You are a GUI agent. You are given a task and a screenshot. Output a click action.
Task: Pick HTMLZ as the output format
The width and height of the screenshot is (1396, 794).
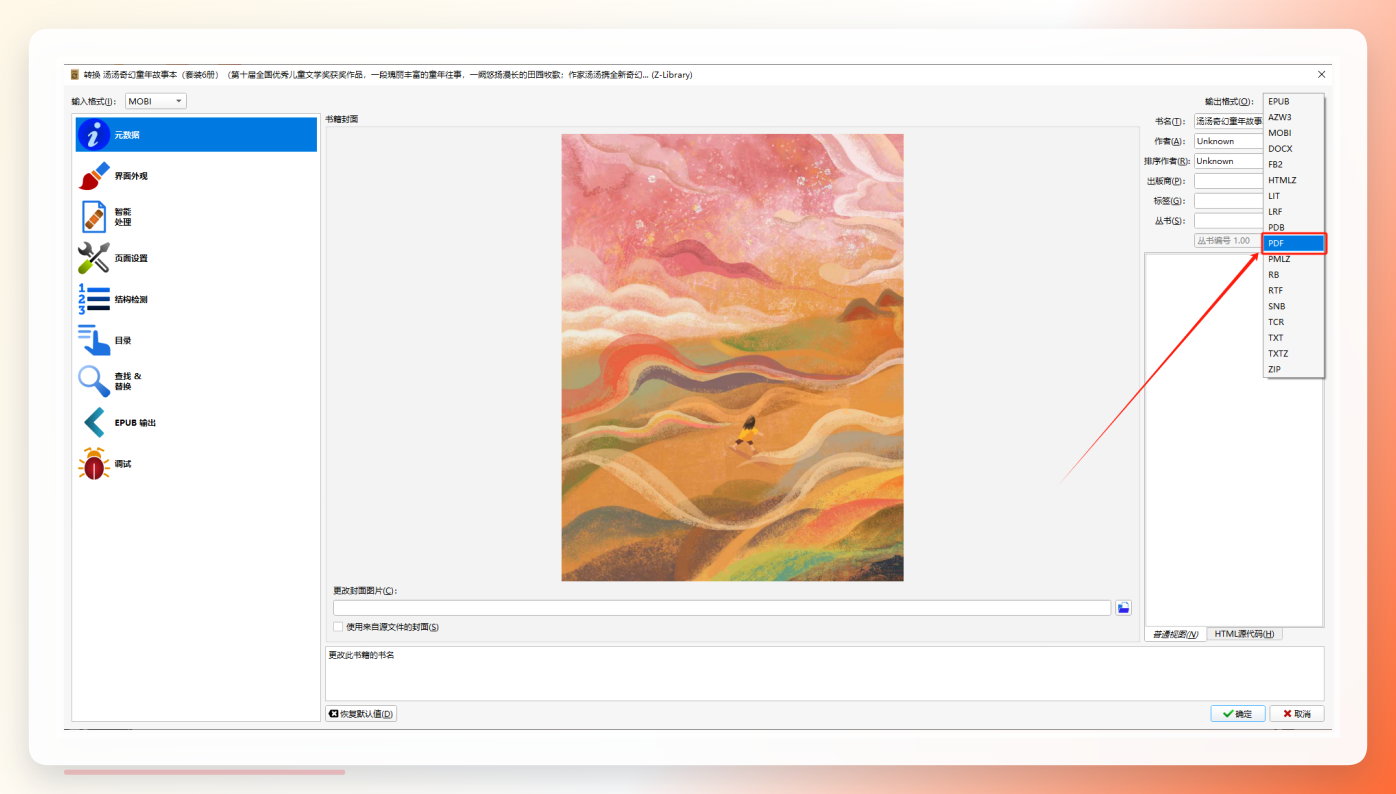coord(1294,180)
